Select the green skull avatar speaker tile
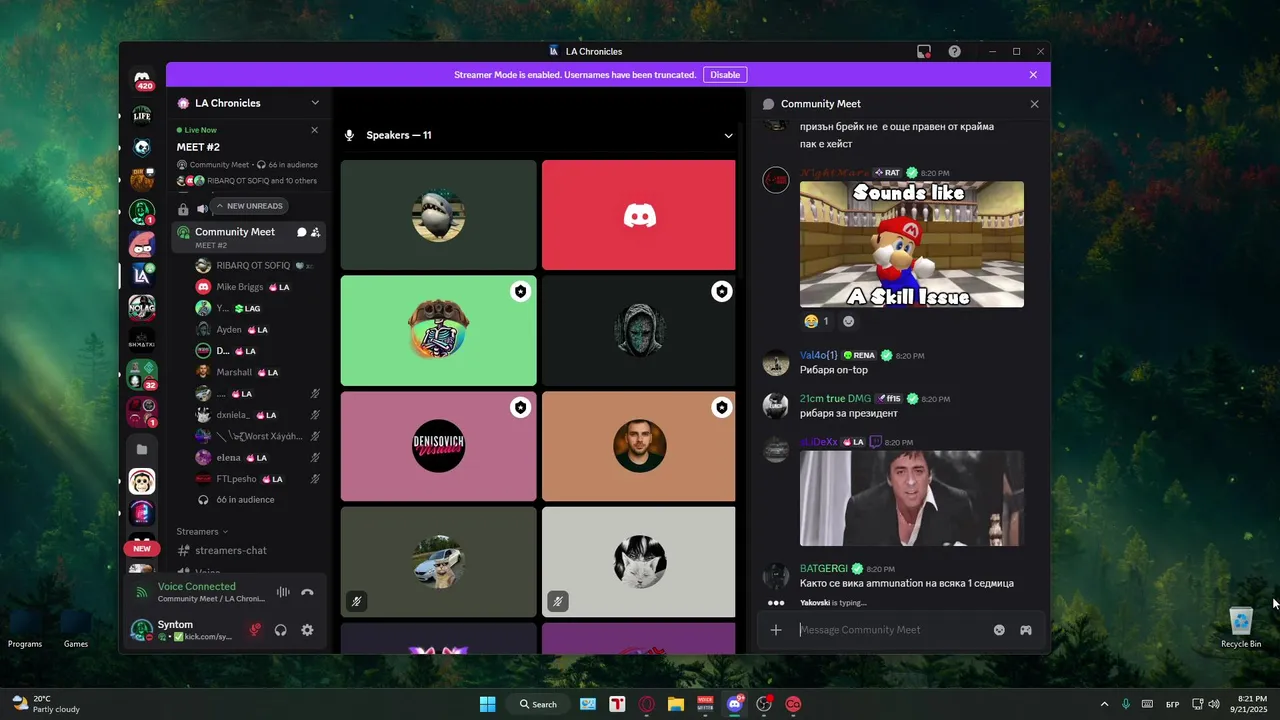 click(x=439, y=330)
